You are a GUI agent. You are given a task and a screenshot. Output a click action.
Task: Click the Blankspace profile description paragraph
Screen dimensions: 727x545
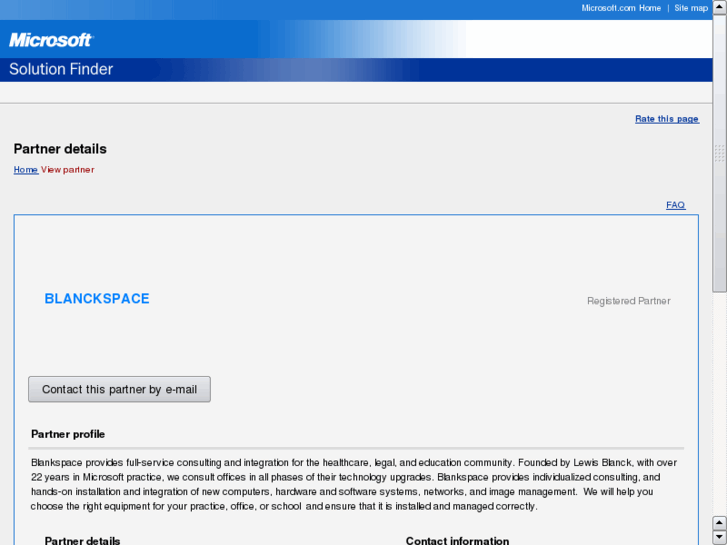tap(354, 484)
